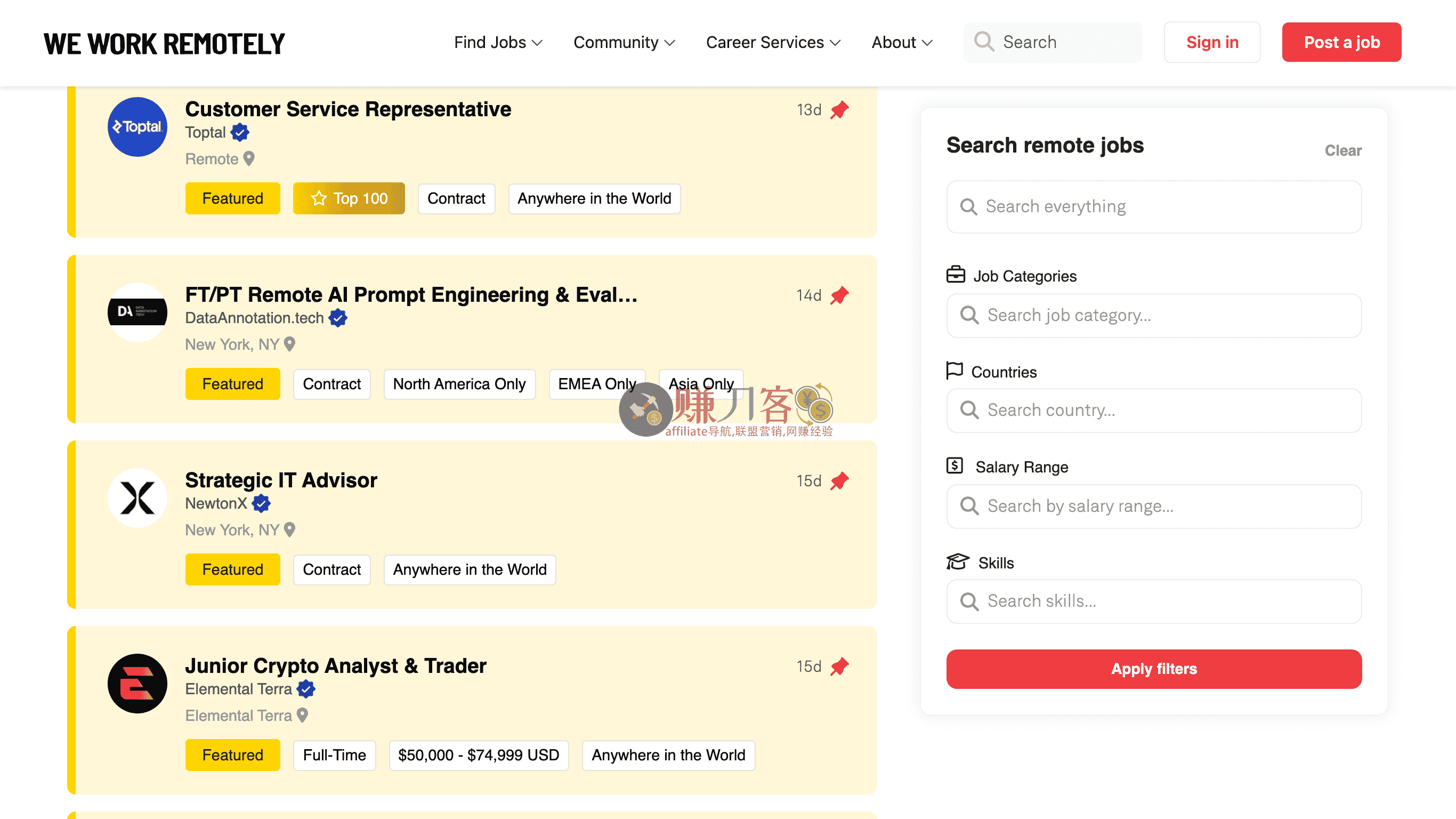Click Anywhere in the World on NewtonX job
Image resolution: width=1456 pixels, height=819 pixels.
pos(470,569)
